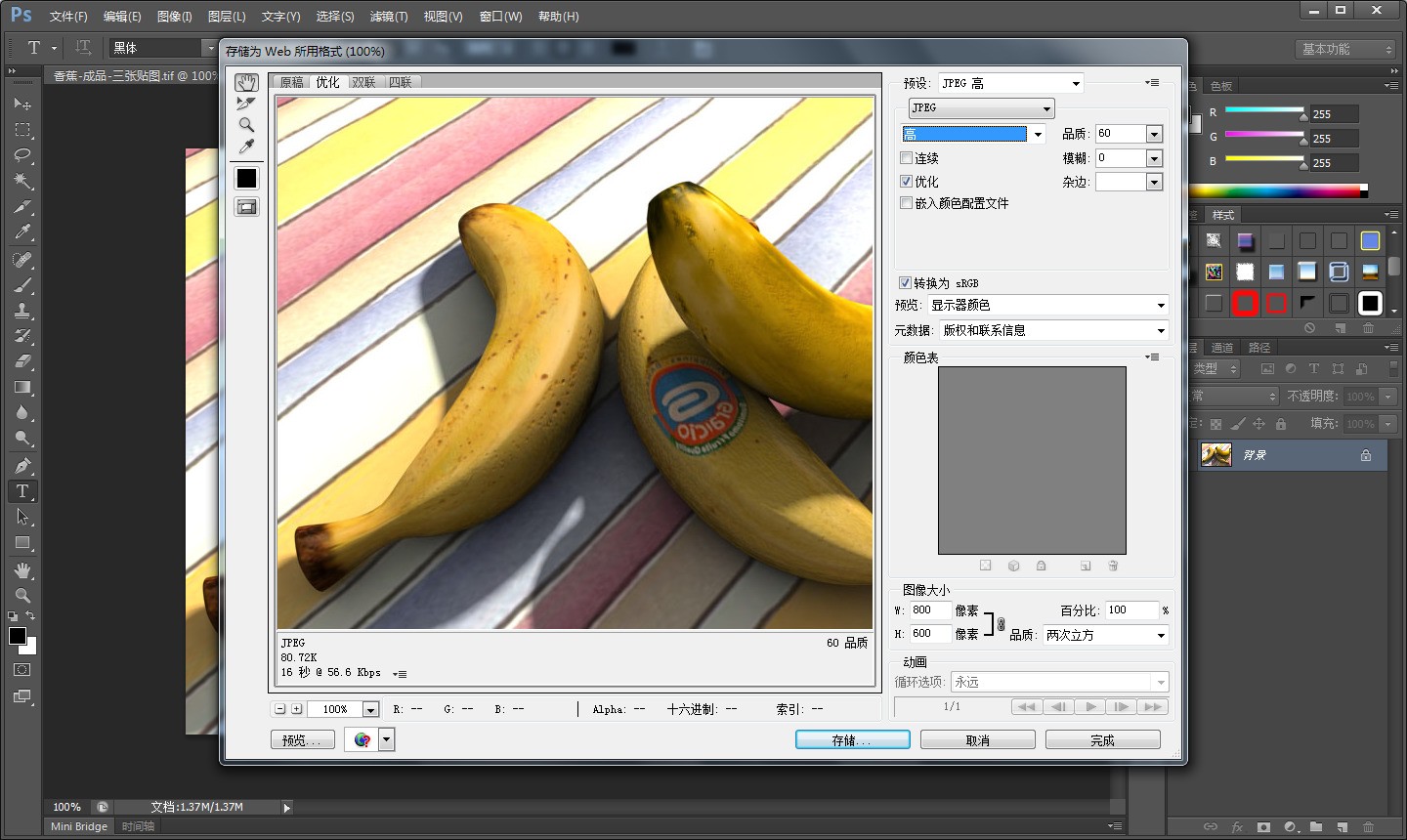This screenshot has height=840, width=1407.
Task: Open the compression quality 高 dropdown
Action: coord(973,134)
